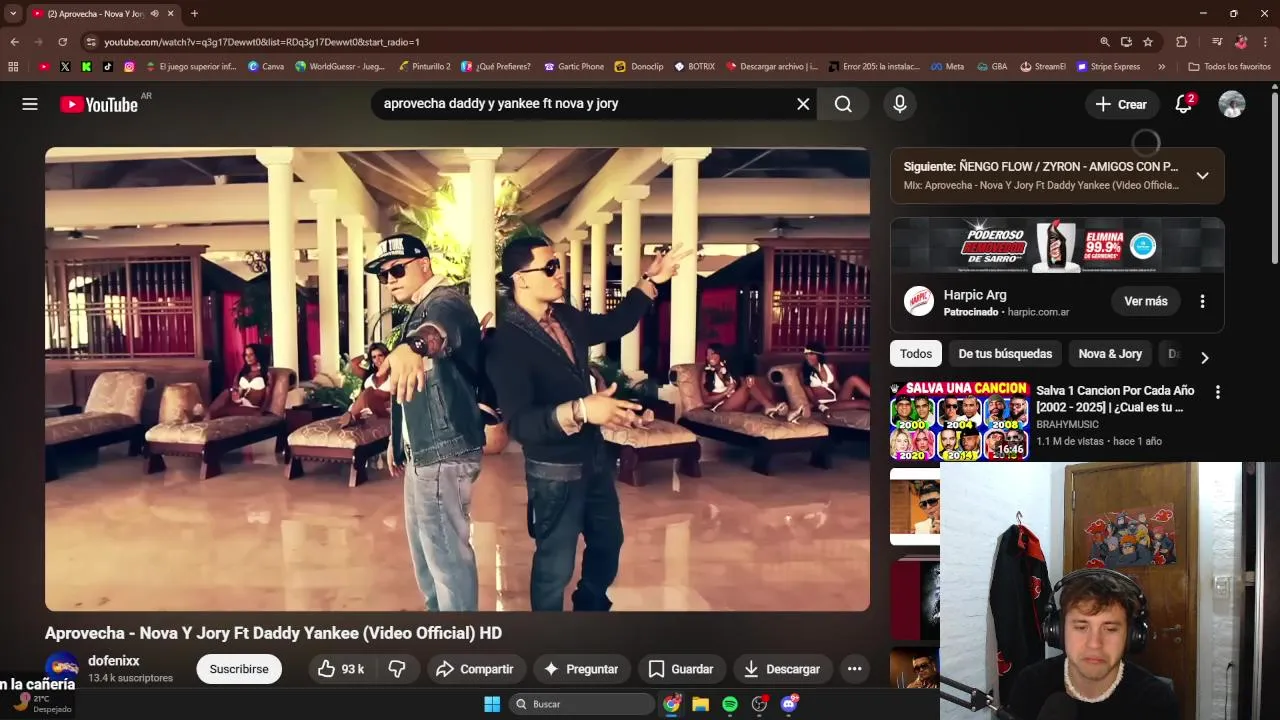
Task: Open options for Salva 1 Cancion video
Action: point(1217,392)
